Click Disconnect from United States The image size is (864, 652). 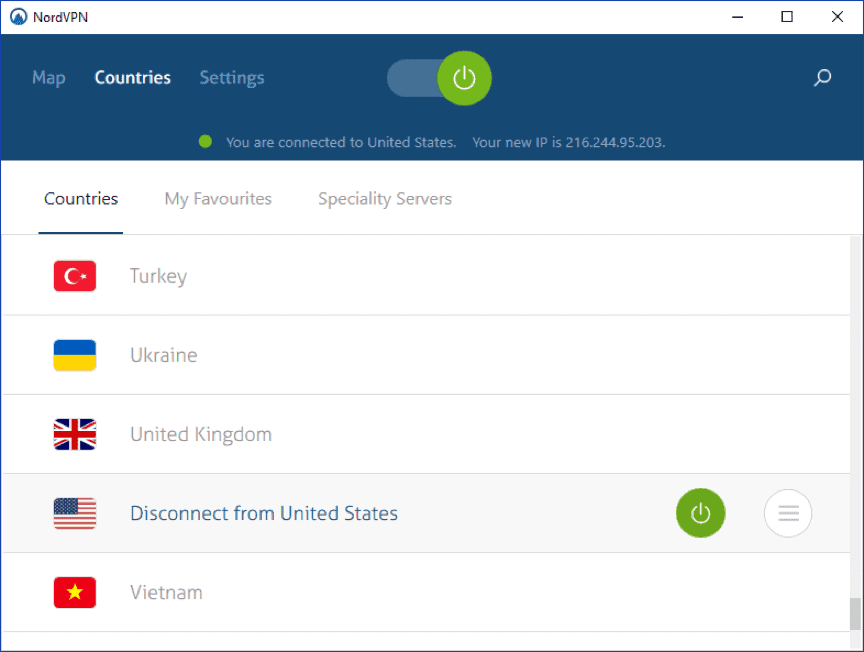[x=264, y=513]
